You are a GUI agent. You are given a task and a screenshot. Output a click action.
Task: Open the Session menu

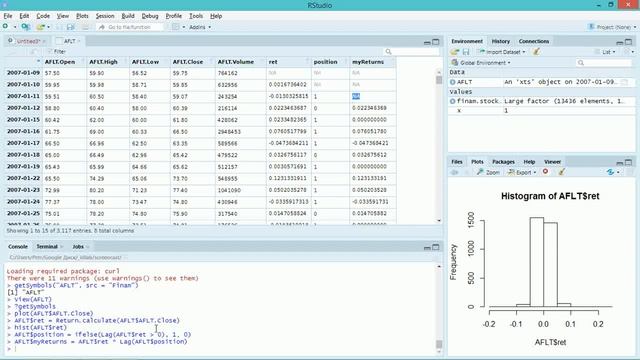pos(105,16)
